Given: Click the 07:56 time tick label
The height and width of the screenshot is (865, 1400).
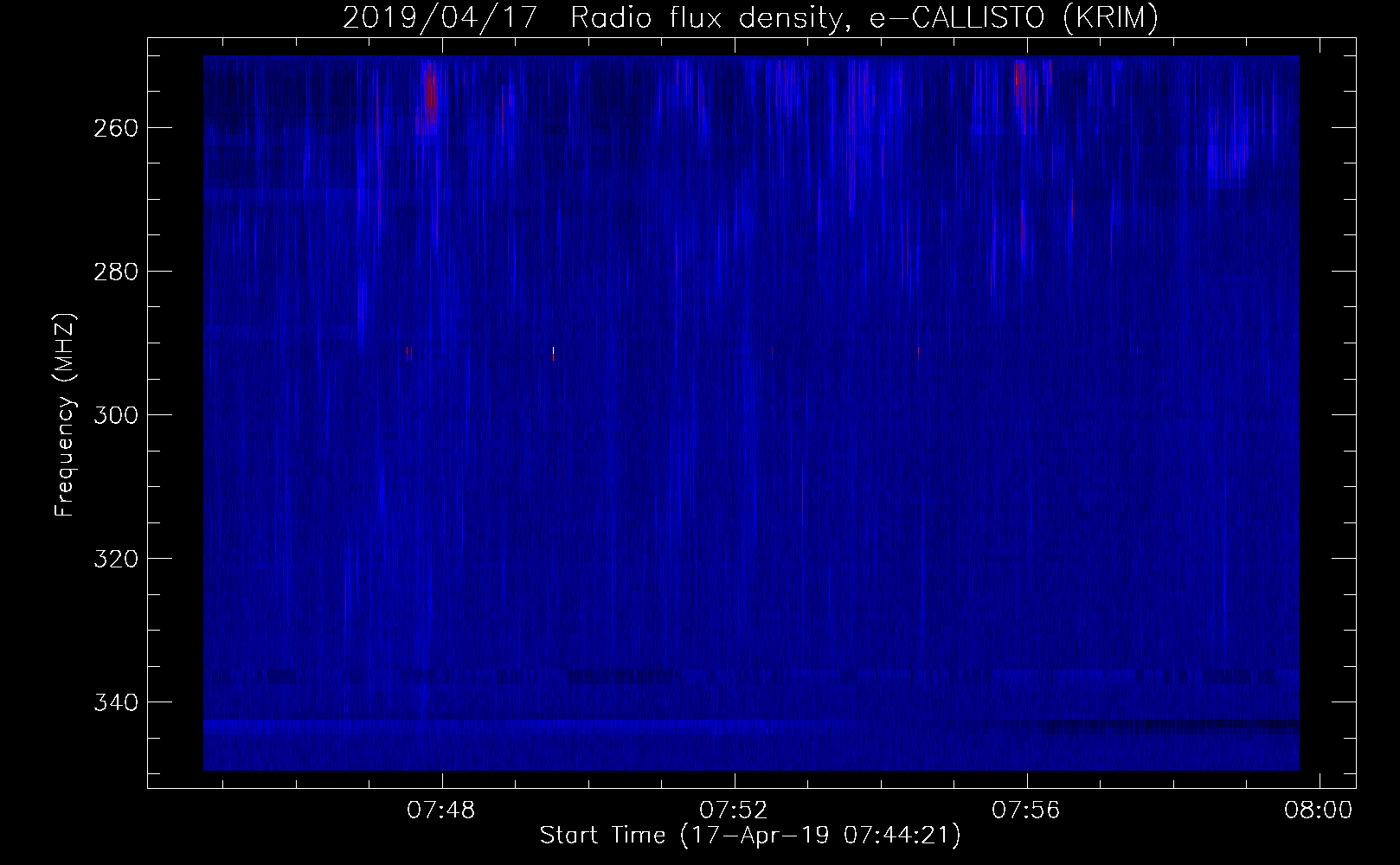Looking at the screenshot, I should tap(1026, 811).
